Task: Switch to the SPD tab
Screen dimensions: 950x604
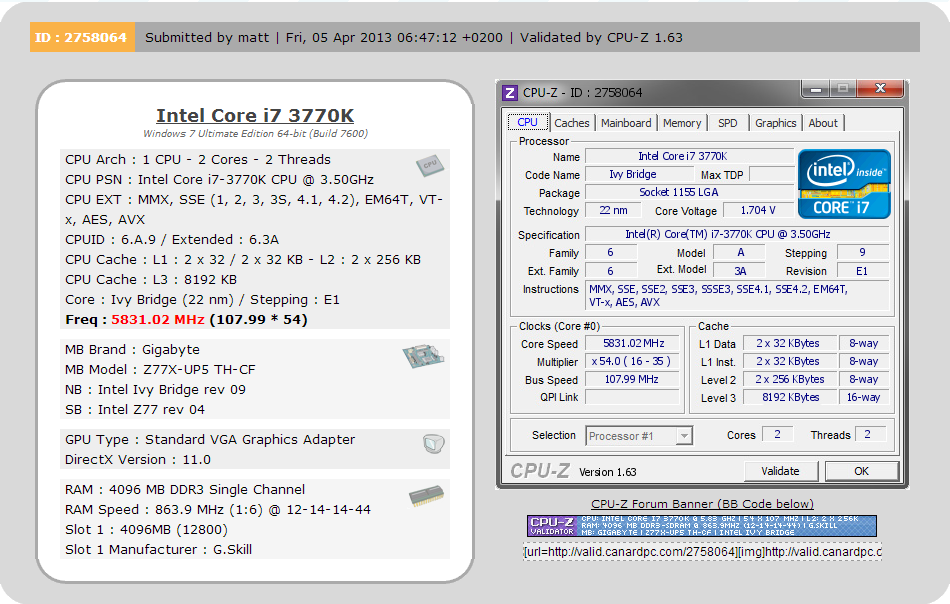Action: [728, 123]
